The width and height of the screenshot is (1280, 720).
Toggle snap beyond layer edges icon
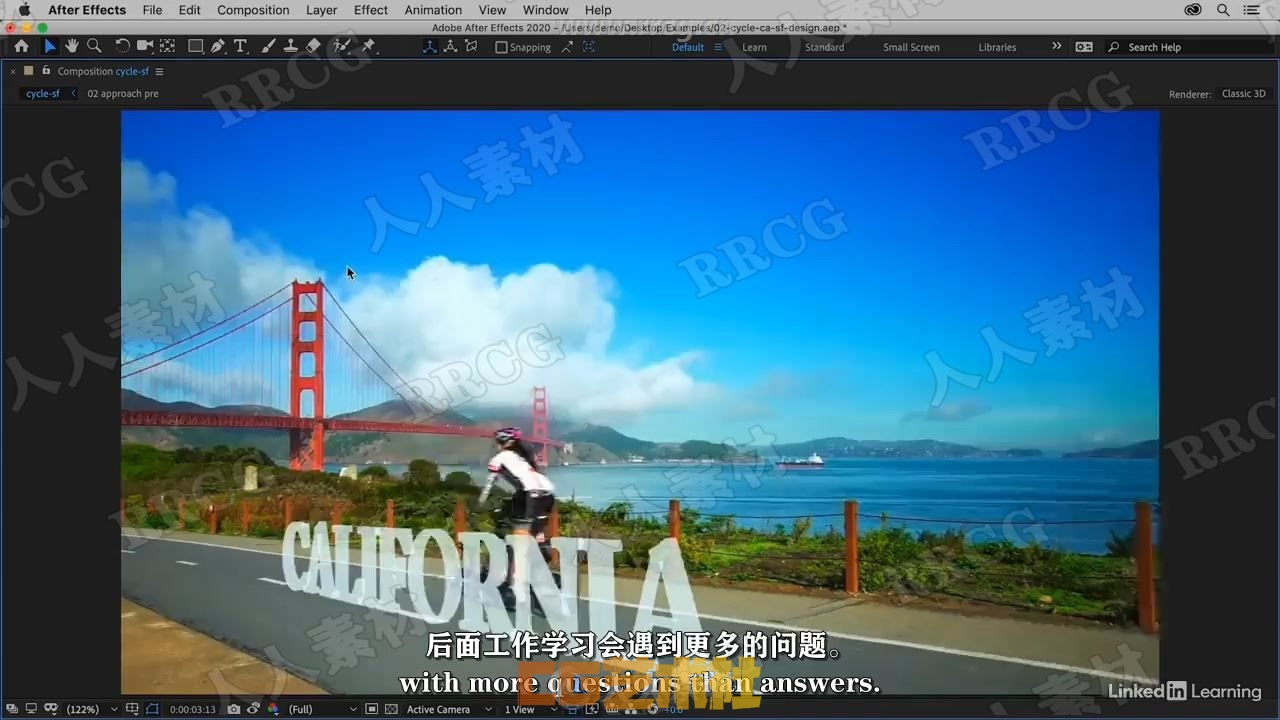pyautogui.click(x=567, y=47)
